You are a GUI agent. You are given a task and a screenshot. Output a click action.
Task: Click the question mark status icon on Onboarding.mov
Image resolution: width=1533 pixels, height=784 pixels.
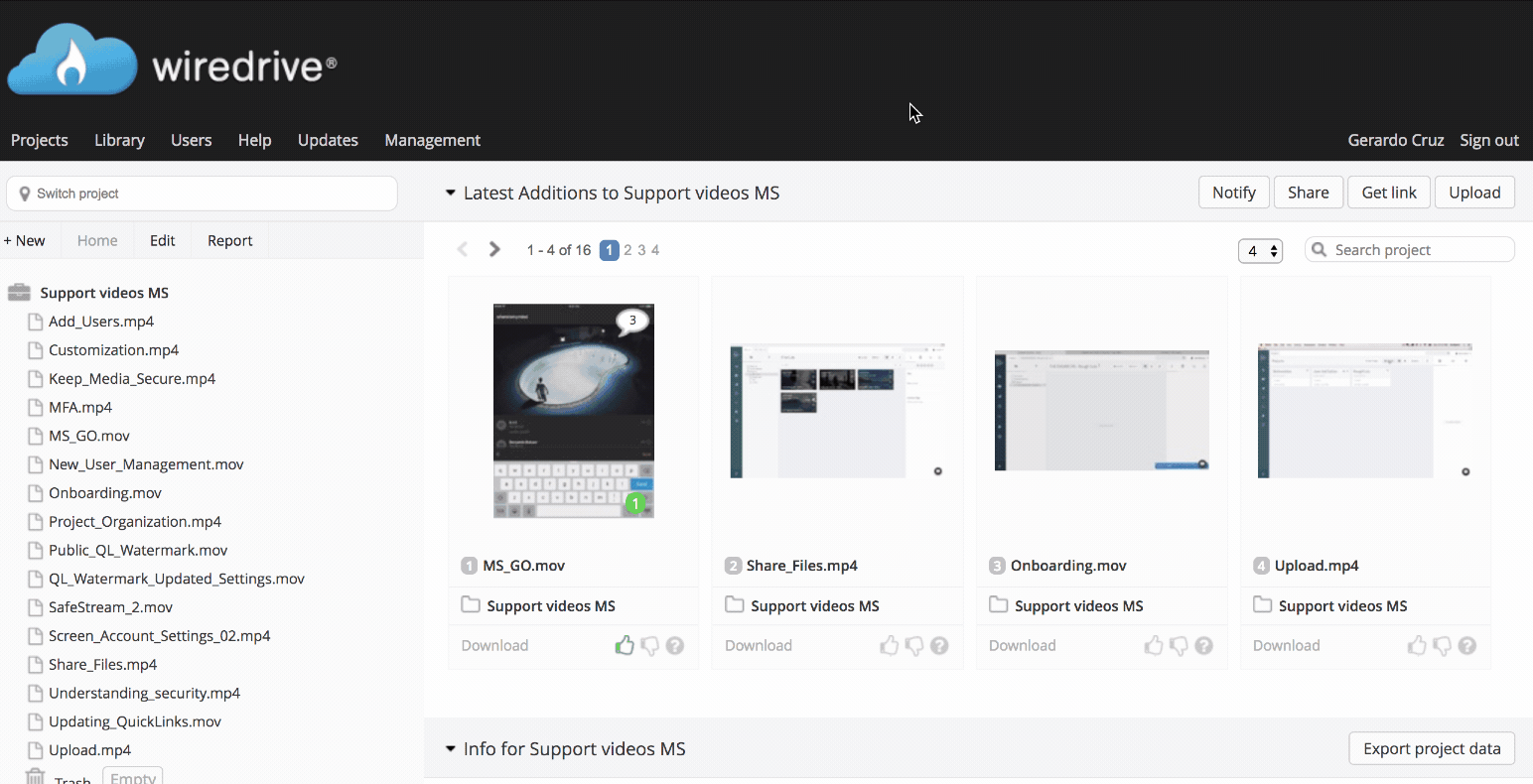(1203, 645)
